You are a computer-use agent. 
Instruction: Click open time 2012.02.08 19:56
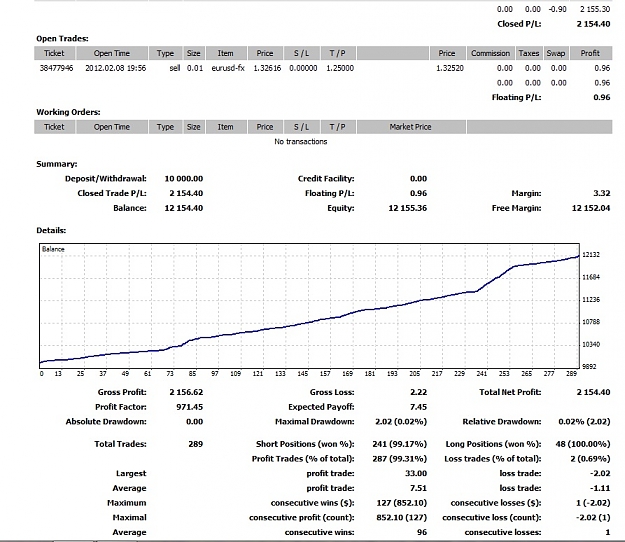coord(116,68)
